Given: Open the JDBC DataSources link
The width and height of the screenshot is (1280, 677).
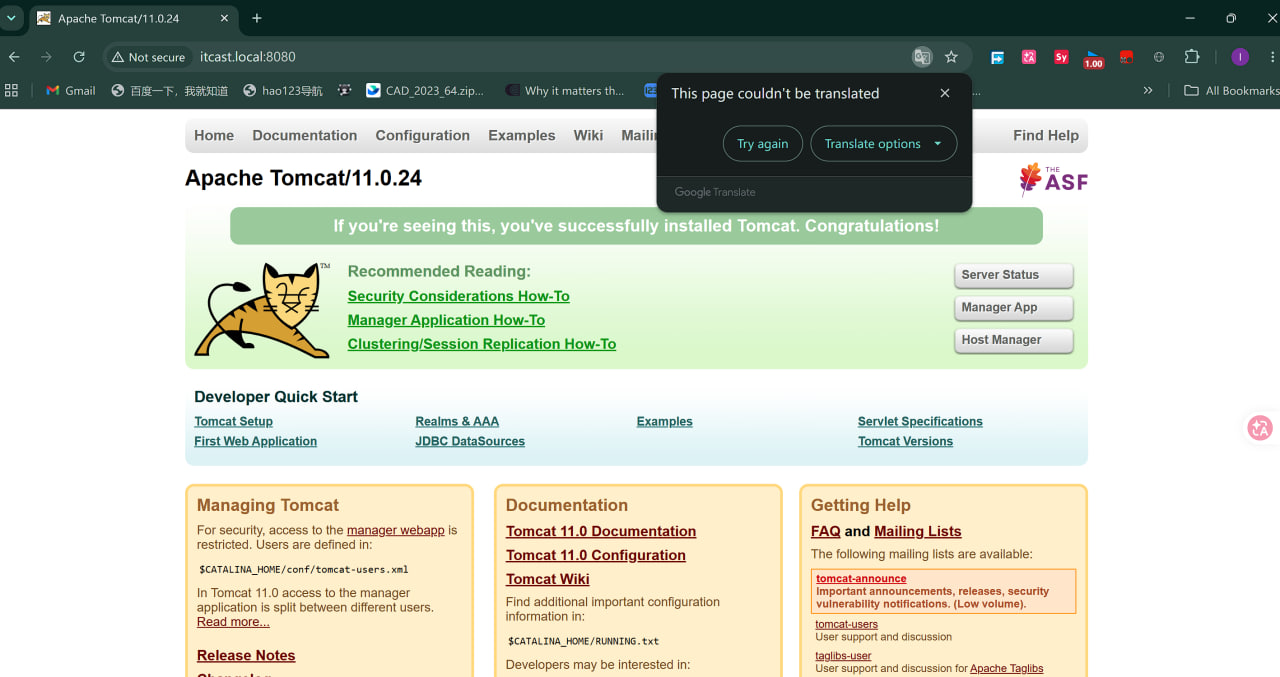Looking at the screenshot, I should point(470,441).
